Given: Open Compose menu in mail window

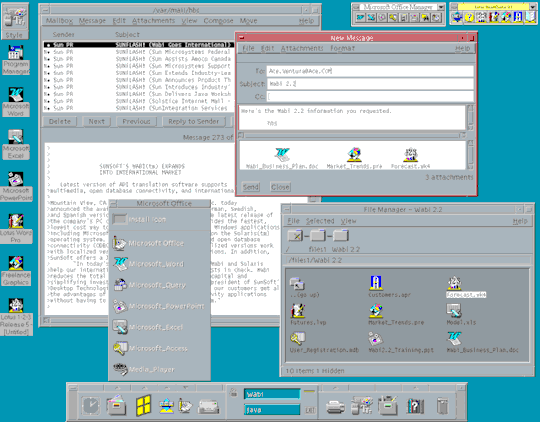Looking at the screenshot, I should click(218, 21).
